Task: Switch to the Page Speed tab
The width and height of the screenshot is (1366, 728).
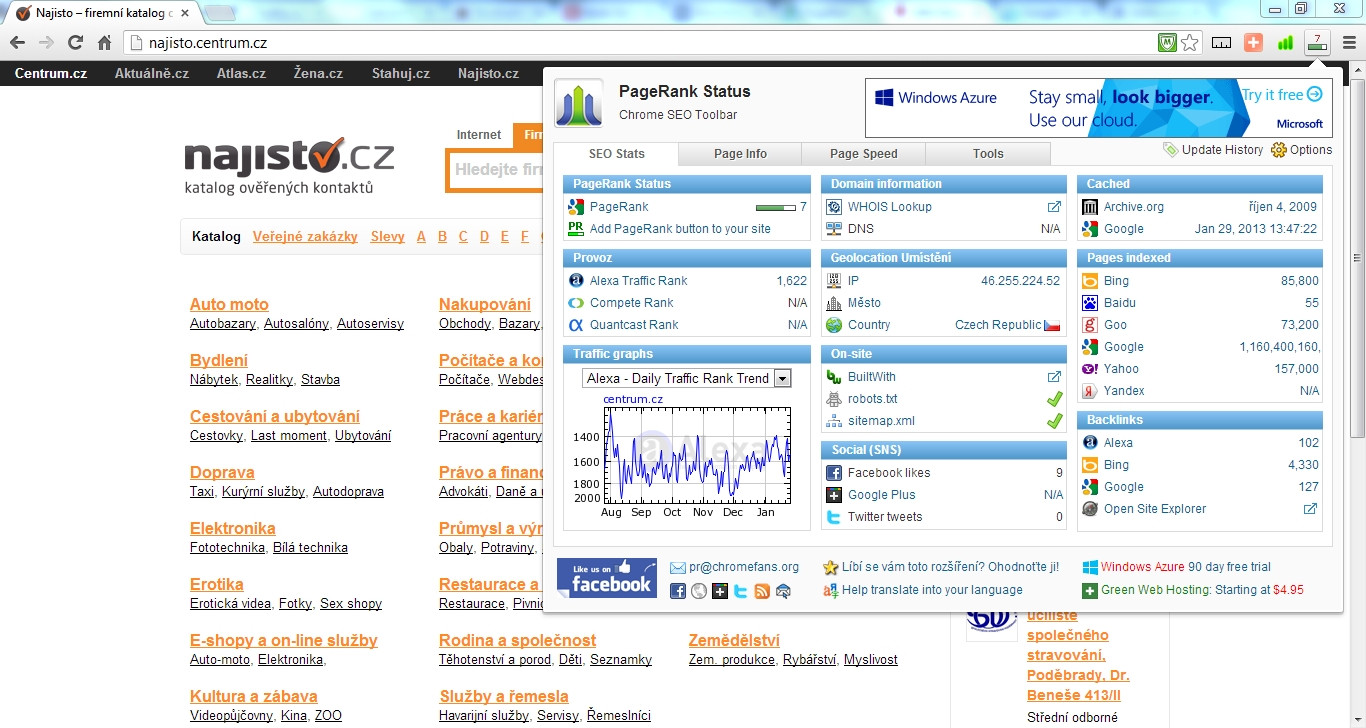Action: pos(864,154)
